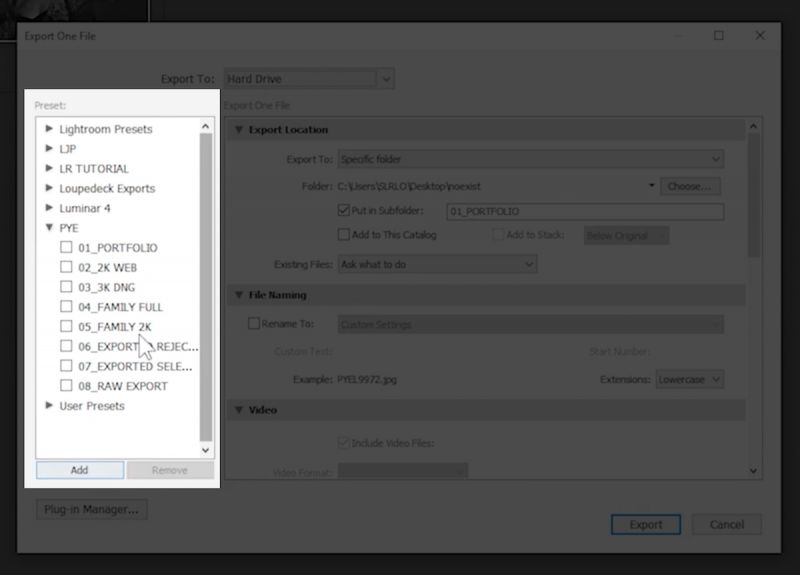Open the Rename To Custom Settings dropdown
This screenshot has height=575, width=800.
click(531, 324)
